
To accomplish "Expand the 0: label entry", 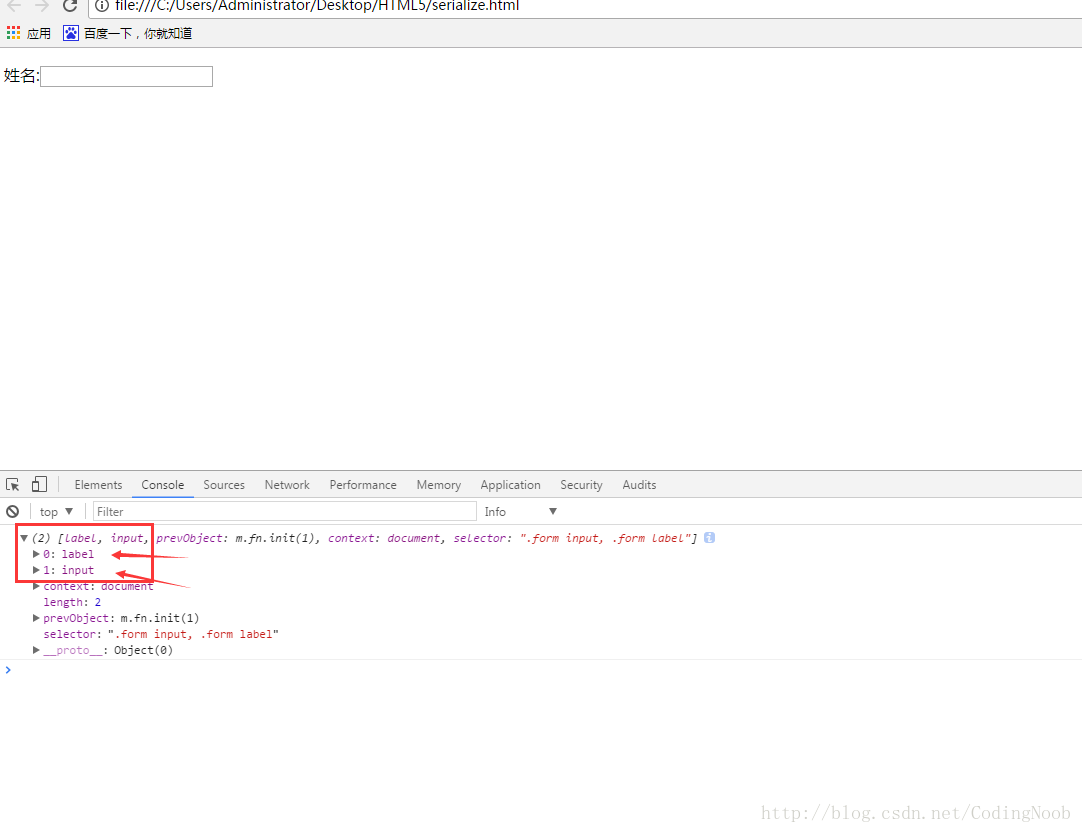I will pos(36,554).
